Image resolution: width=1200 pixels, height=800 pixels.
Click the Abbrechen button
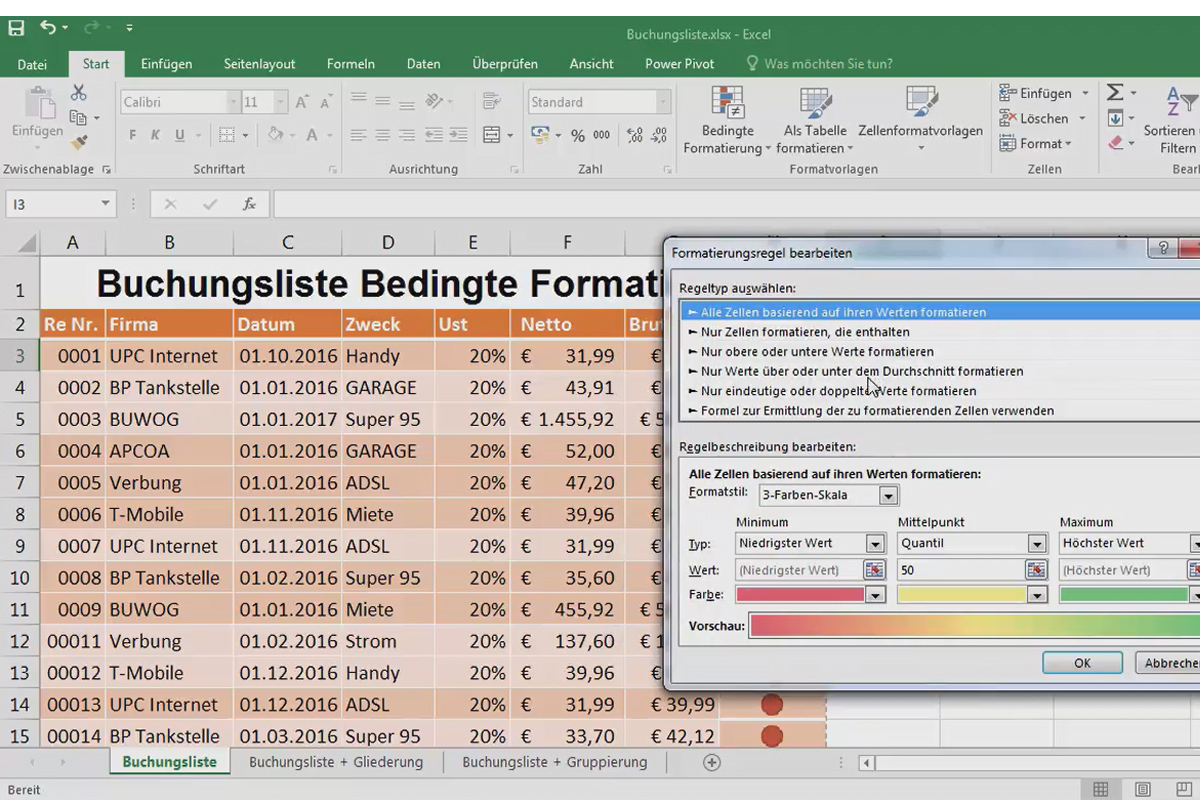pos(1170,663)
